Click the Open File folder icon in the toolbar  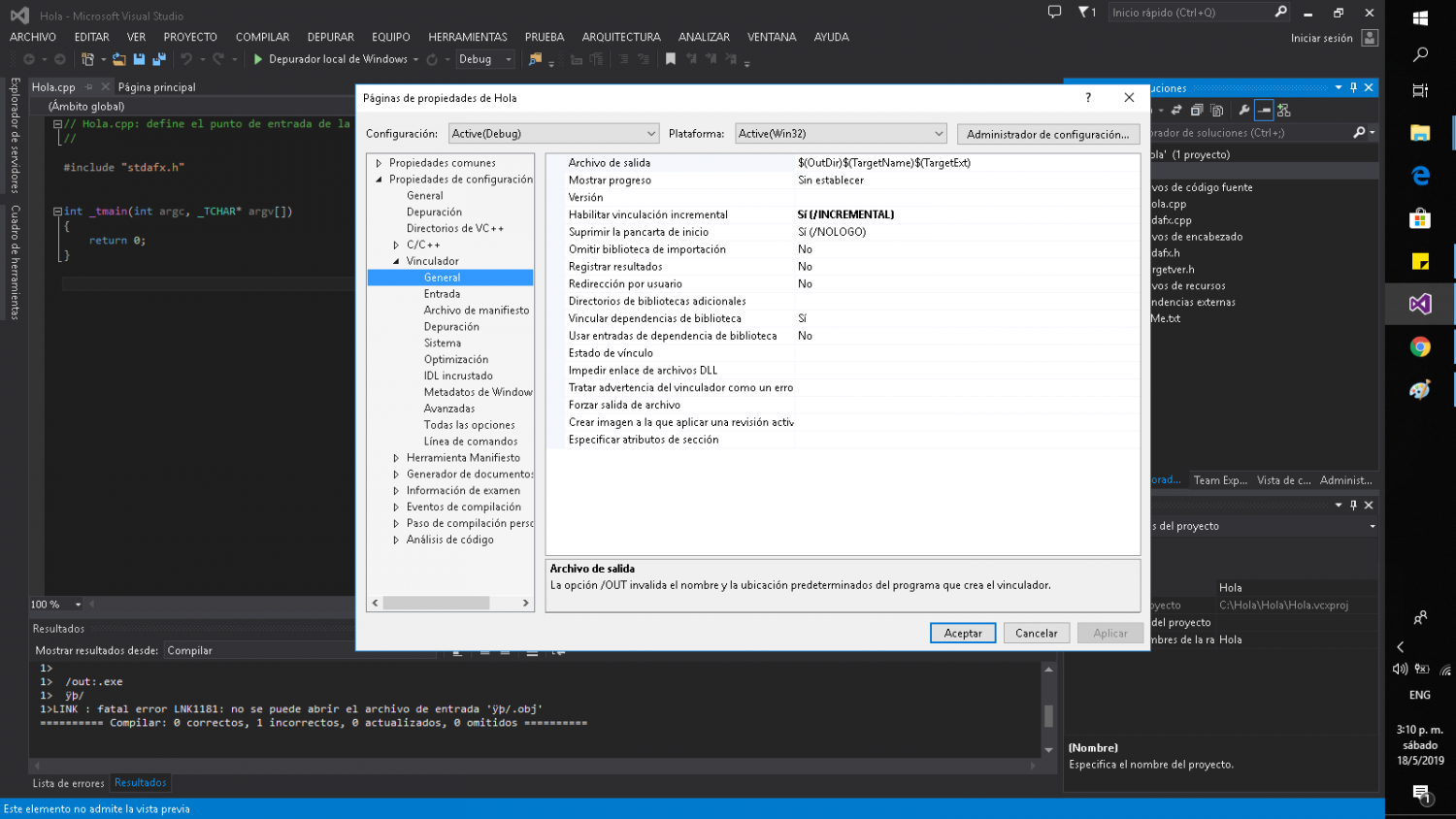(x=118, y=59)
